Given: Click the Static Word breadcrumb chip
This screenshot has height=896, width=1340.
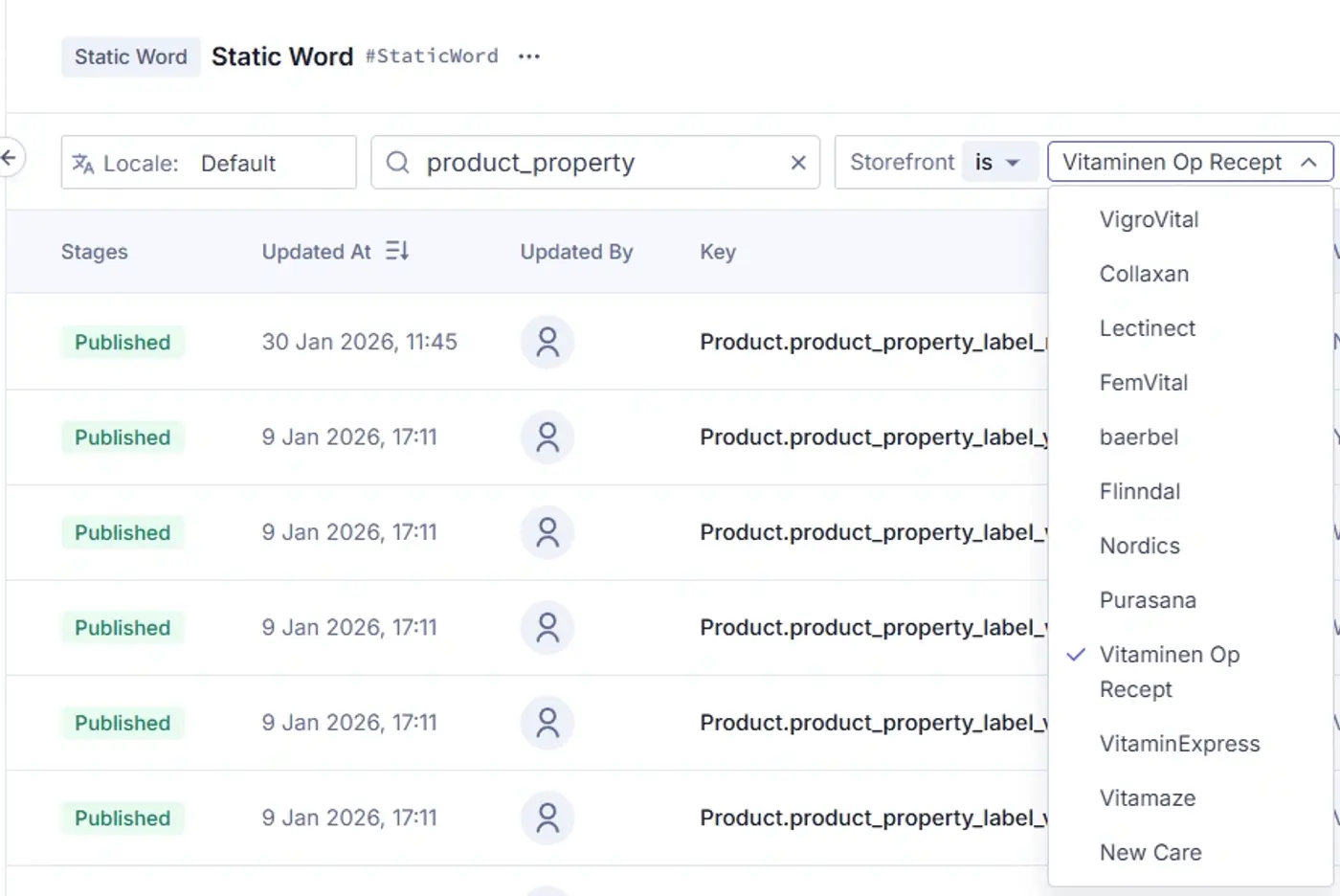Looking at the screenshot, I should [131, 56].
